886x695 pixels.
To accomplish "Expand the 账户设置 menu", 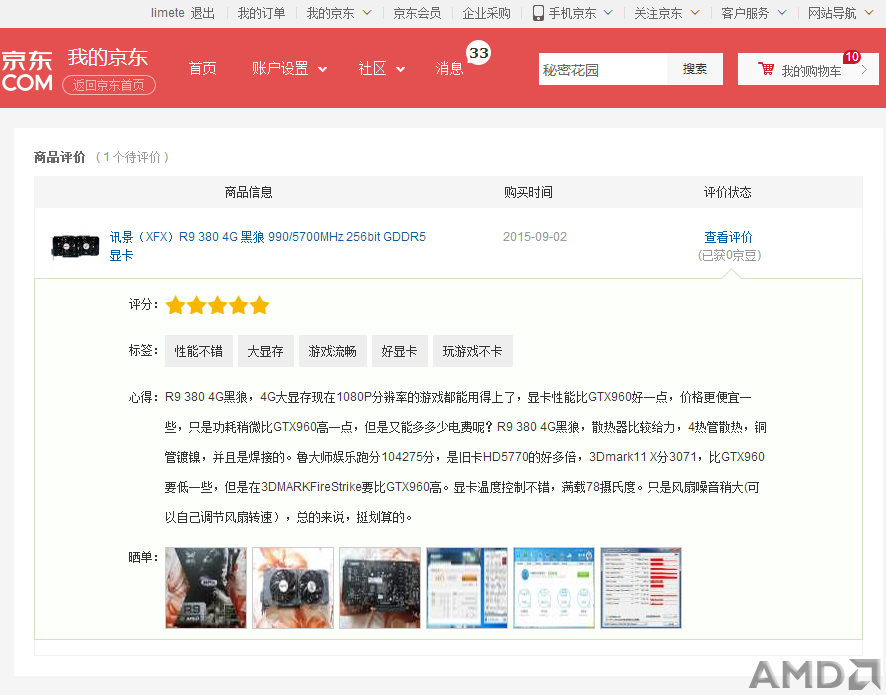I will coord(289,68).
